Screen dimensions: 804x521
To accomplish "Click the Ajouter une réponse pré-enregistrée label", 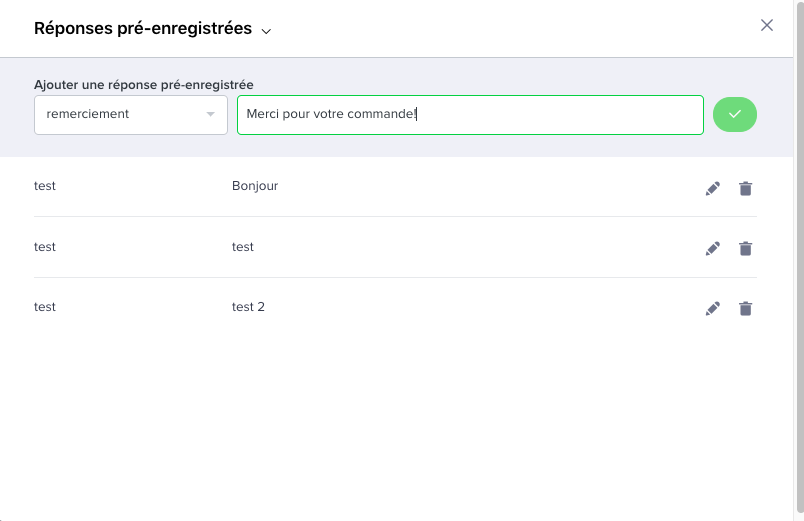I will [144, 85].
